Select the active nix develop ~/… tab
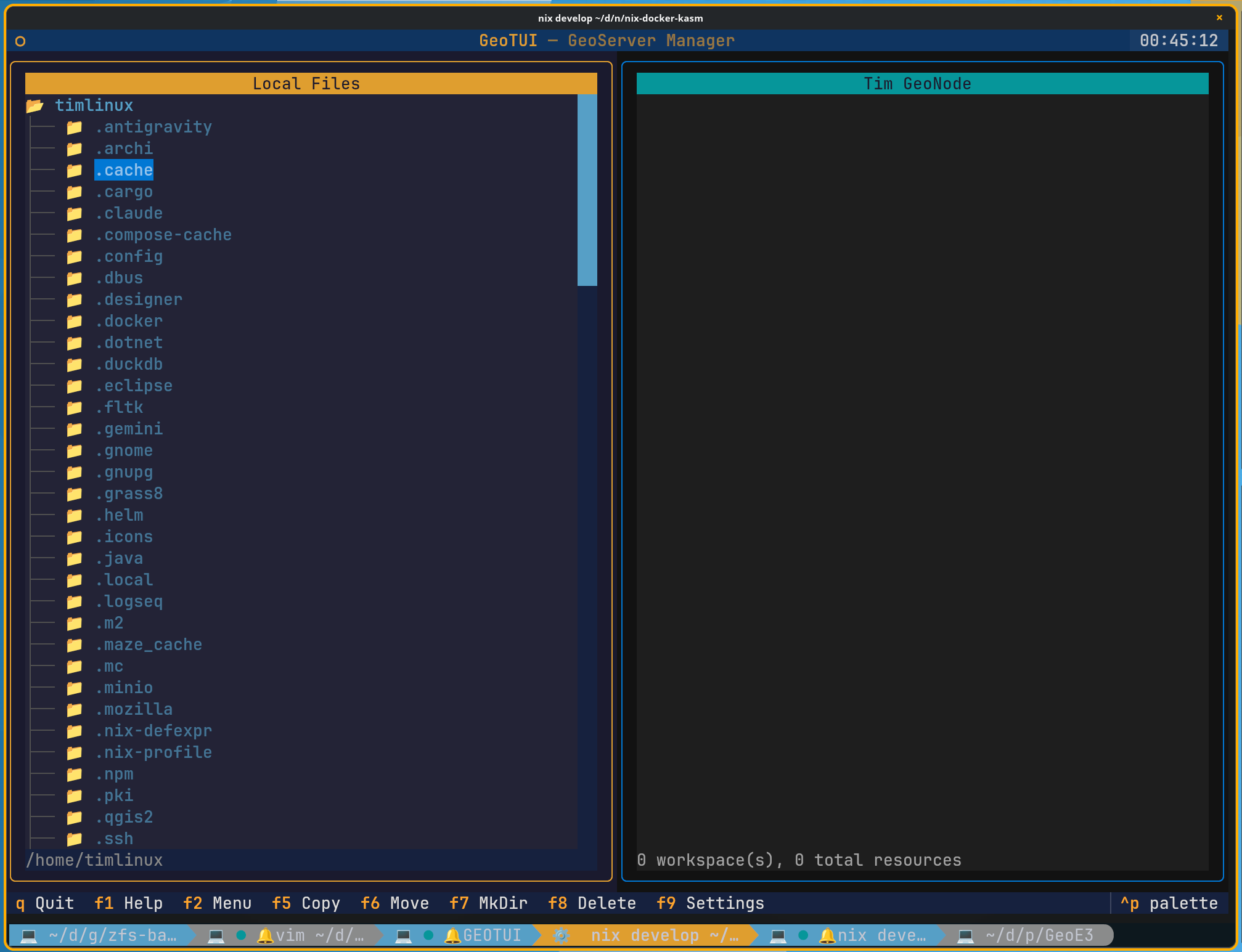The image size is (1242, 952). [x=647, y=935]
